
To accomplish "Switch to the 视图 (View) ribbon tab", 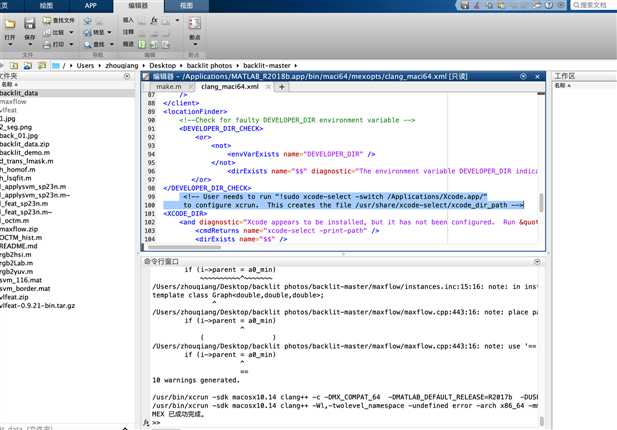I will click(186, 6).
